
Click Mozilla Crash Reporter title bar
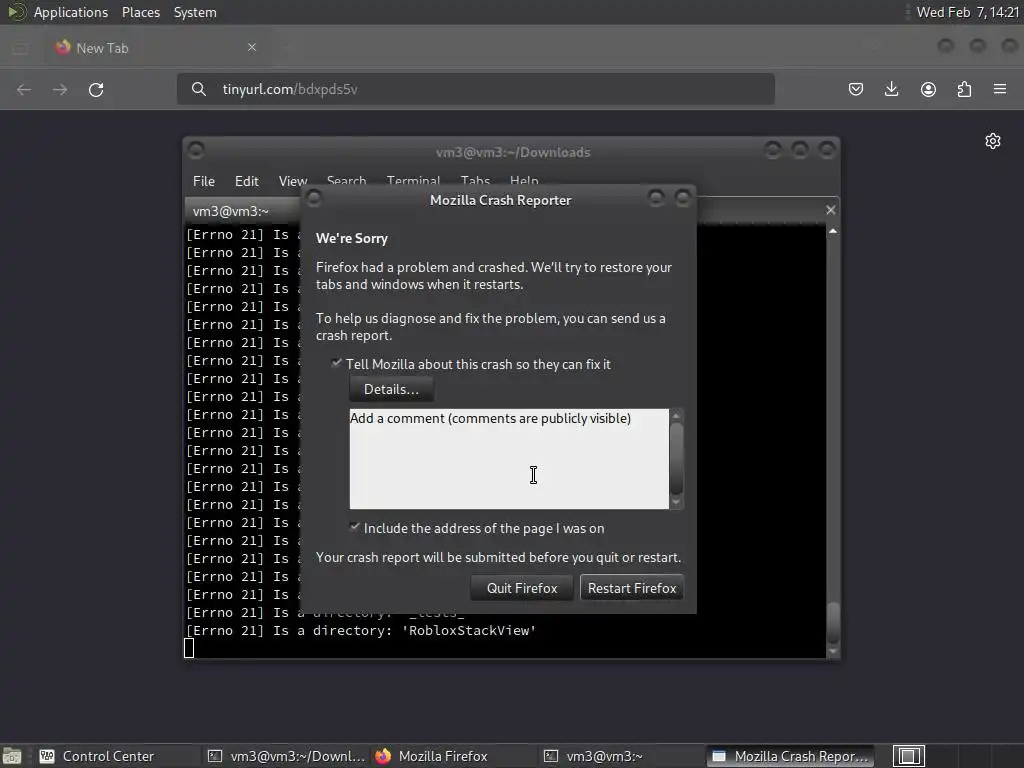tap(500, 200)
